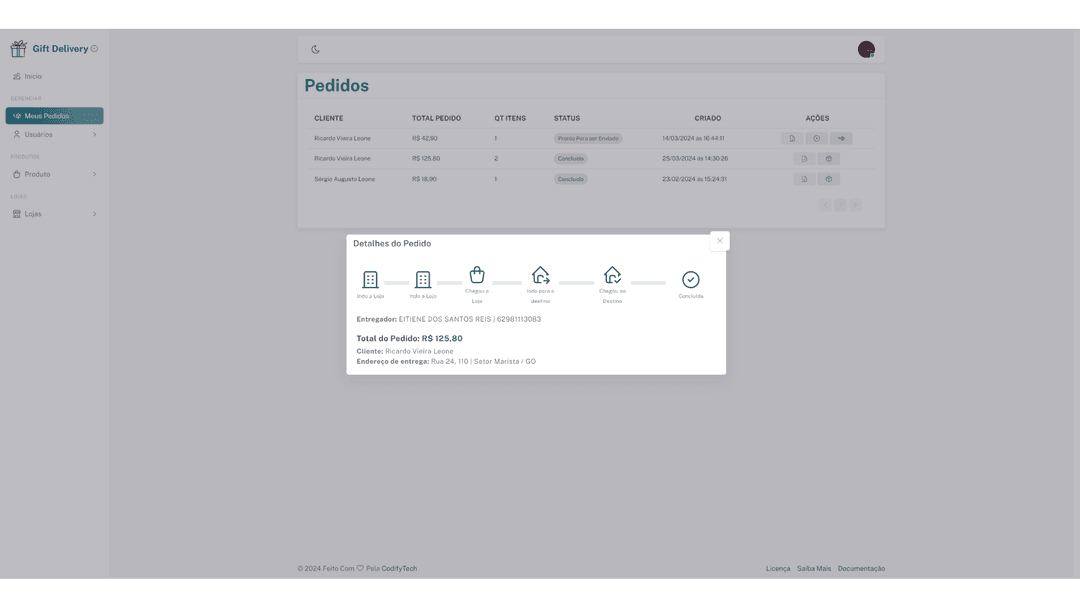Open the CodifyTech footer link
The image size is (1080, 608).
tap(399, 568)
